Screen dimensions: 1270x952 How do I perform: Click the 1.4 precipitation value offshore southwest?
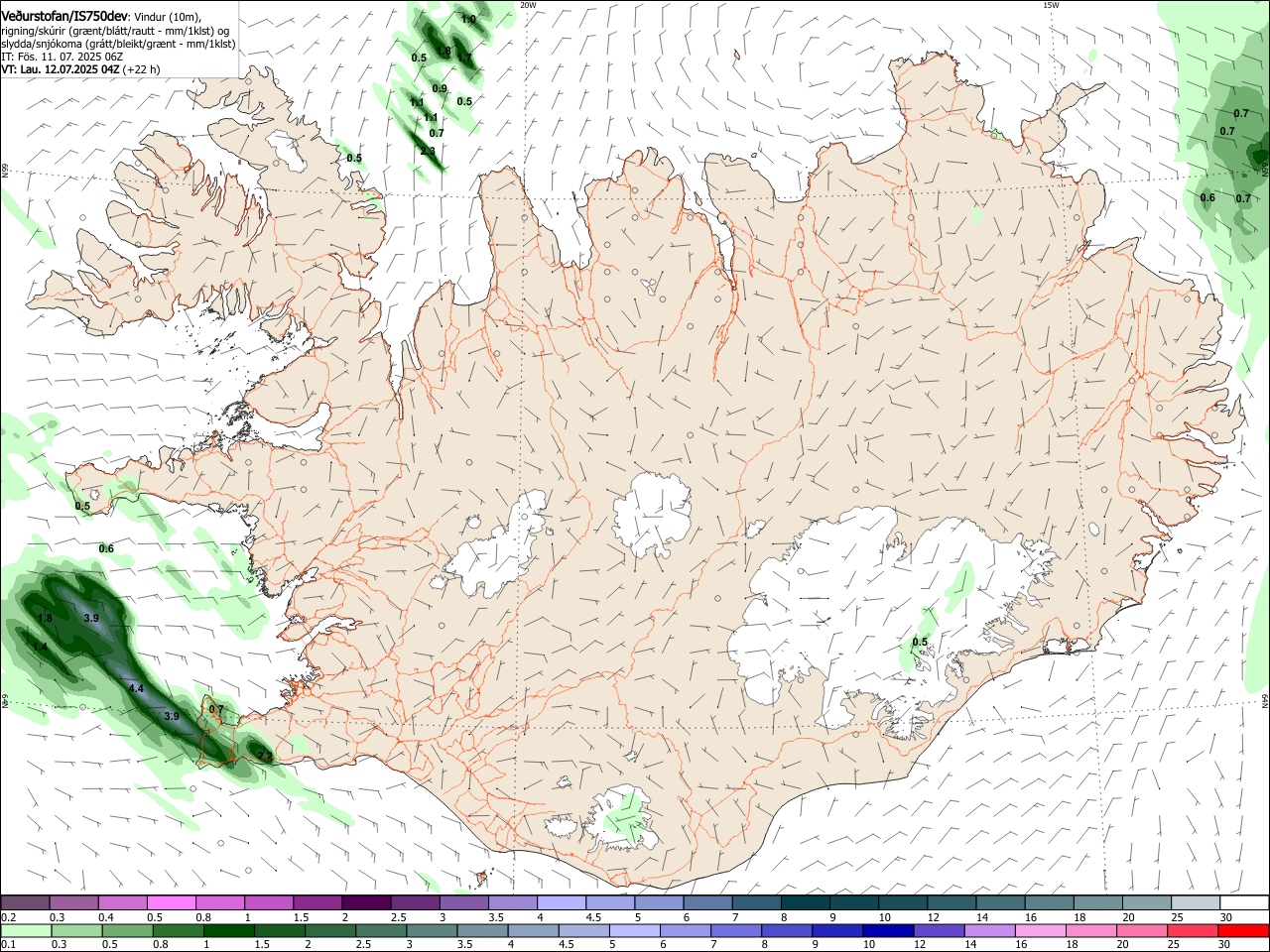pyautogui.click(x=40, y=647)
